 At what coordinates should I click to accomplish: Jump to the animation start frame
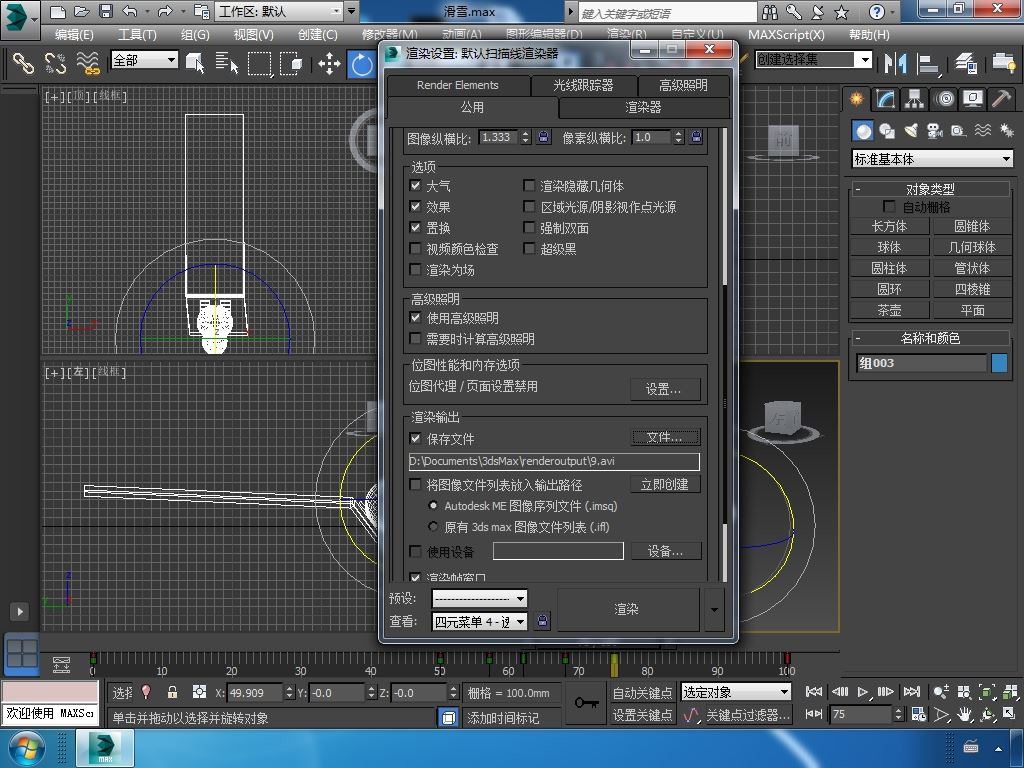(814, 692)
